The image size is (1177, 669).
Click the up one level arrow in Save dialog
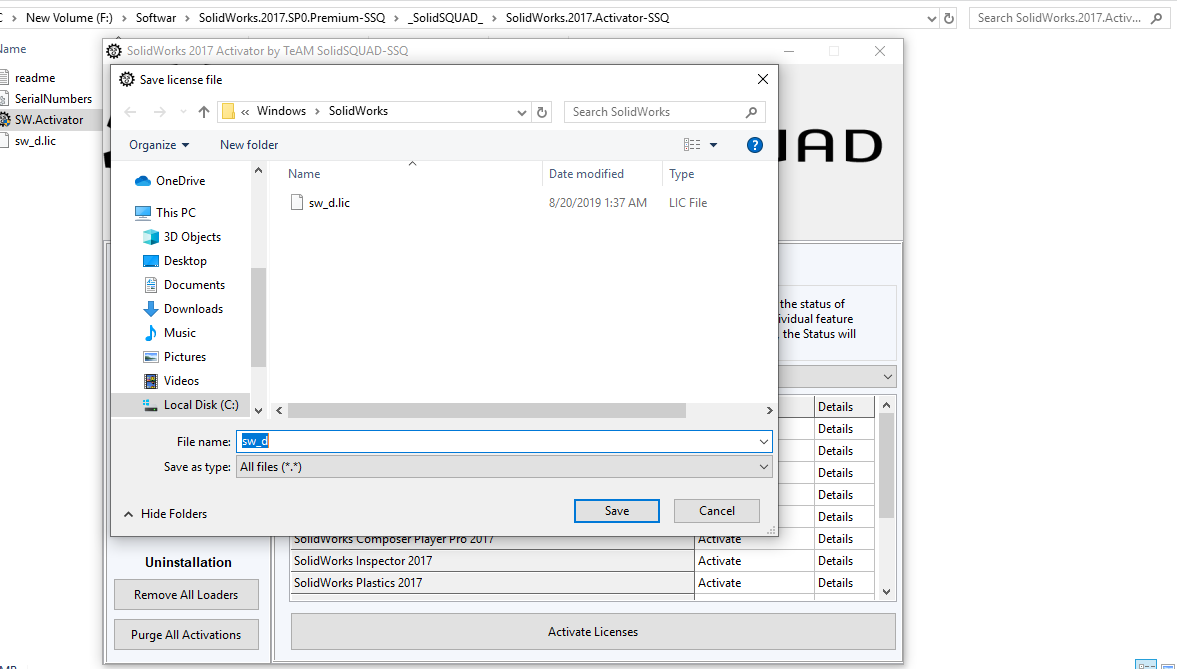tap(203, 111)
